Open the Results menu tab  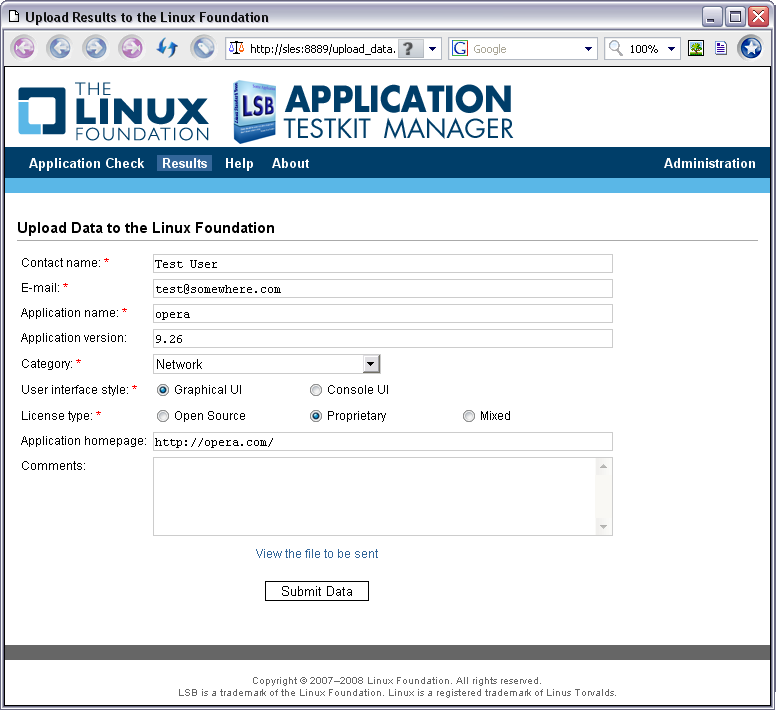tap(185, 163)
